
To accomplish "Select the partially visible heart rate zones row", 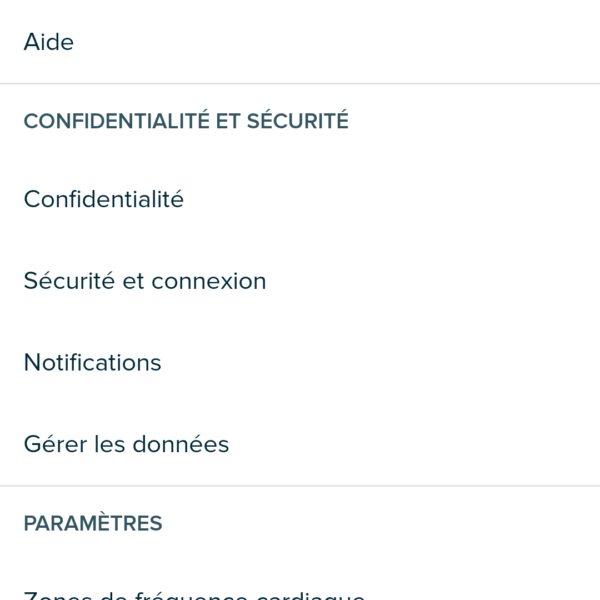I will [194, 593].
